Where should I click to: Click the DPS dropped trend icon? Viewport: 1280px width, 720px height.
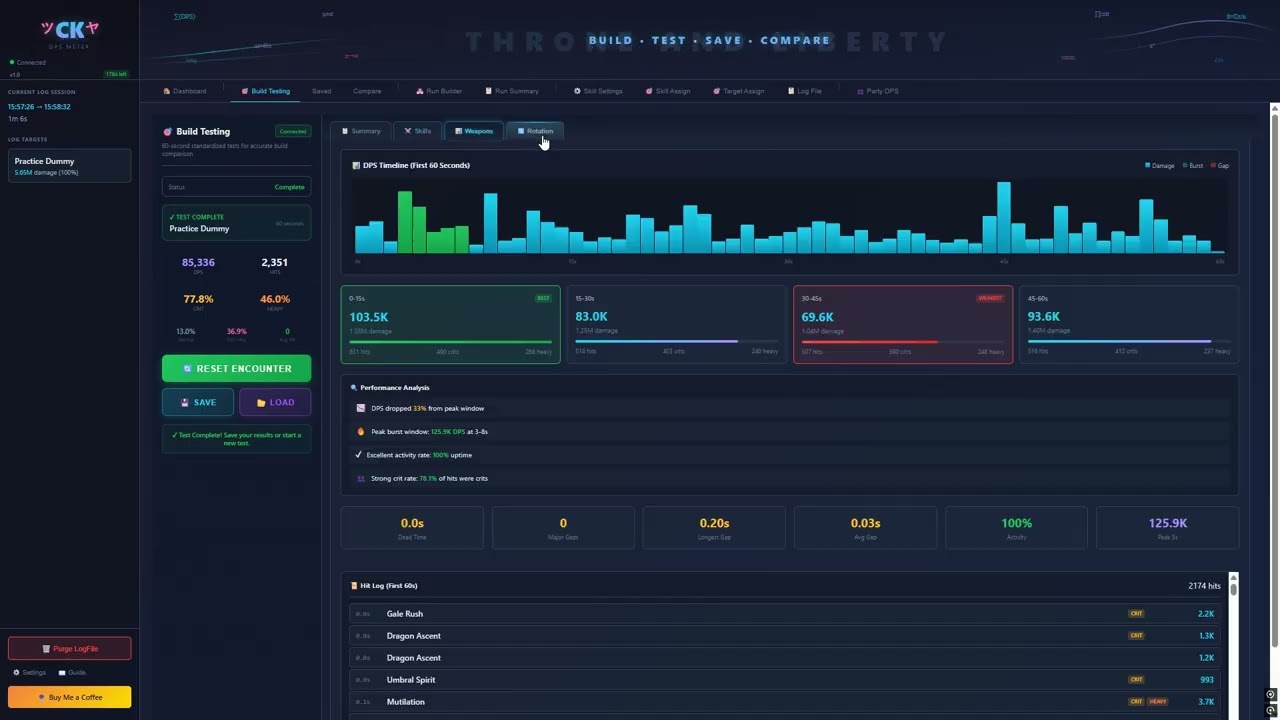361,408
